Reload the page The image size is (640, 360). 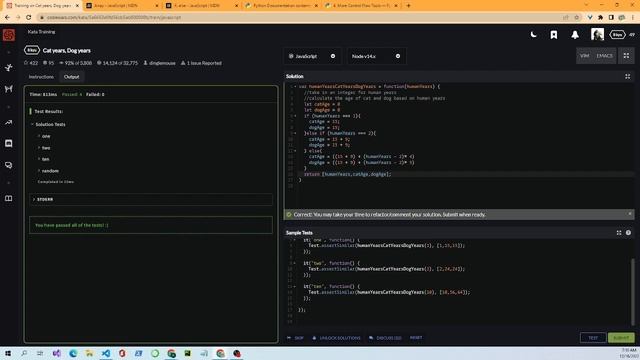pyautogui.click(x=28, y=17)
